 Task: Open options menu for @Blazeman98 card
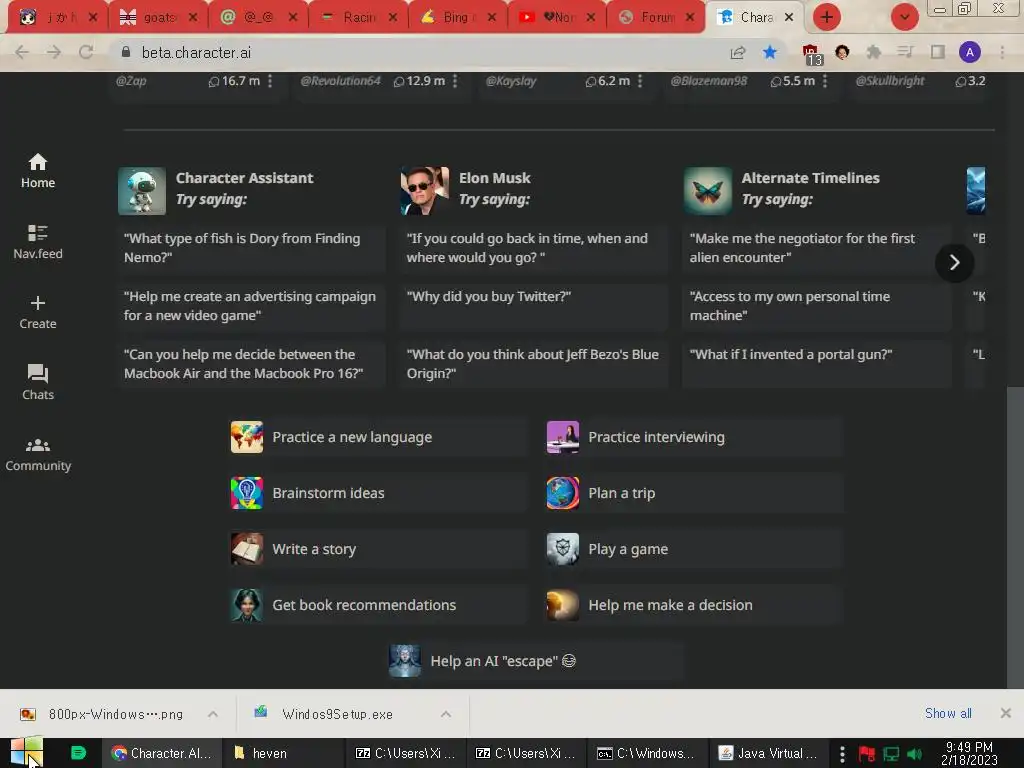(x=825, y=81)
